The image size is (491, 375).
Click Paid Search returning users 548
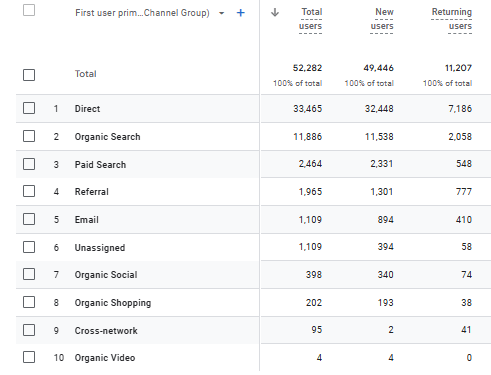click(x=464, y=164)
